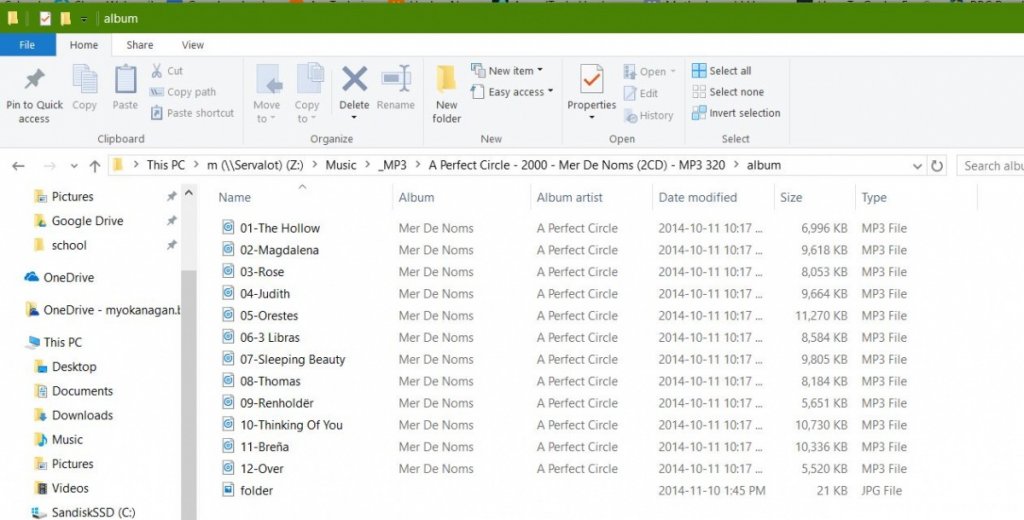
Task: Switch to the View ribbon tab
Action: tap(193, 44)
